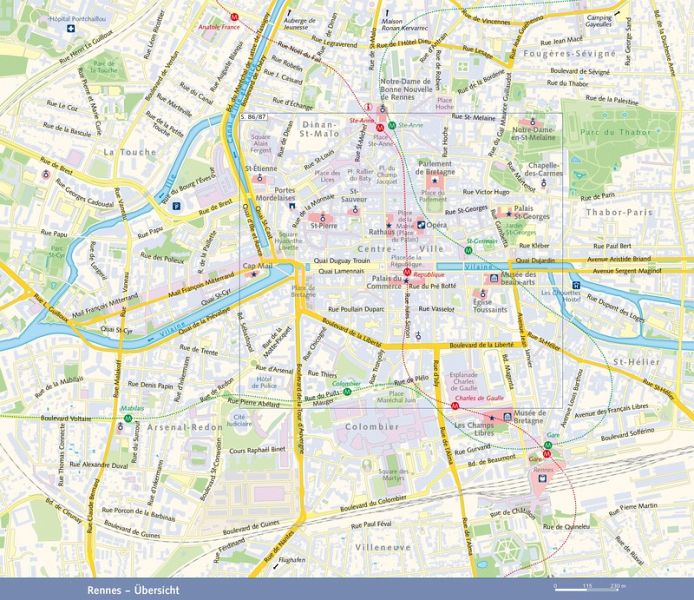Select the red Gare metro marker
Image resolution: width=694 pixels, height=600 pixels.
point(547,454)
